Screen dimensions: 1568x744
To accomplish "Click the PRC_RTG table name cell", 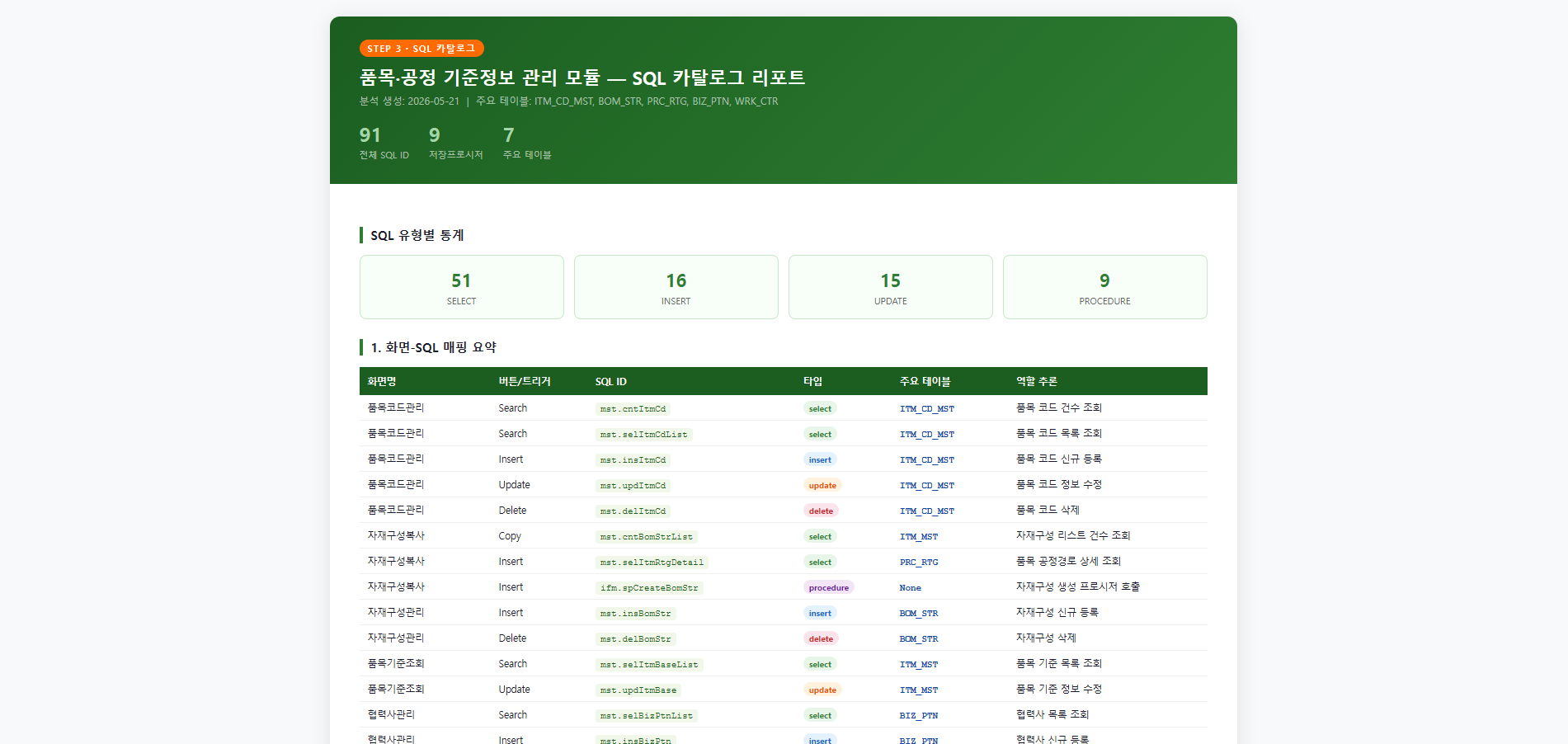I will tap(919, 563).
